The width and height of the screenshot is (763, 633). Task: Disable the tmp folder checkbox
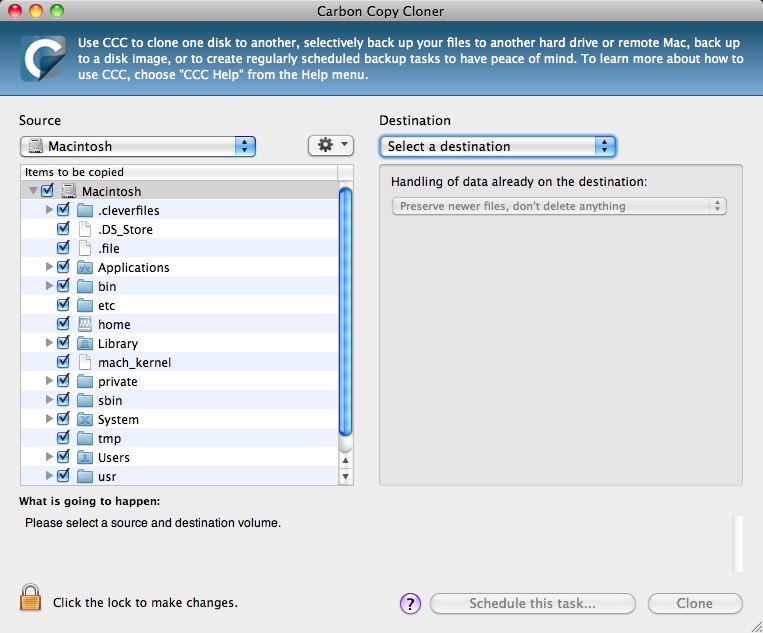[x=64, y=438]
